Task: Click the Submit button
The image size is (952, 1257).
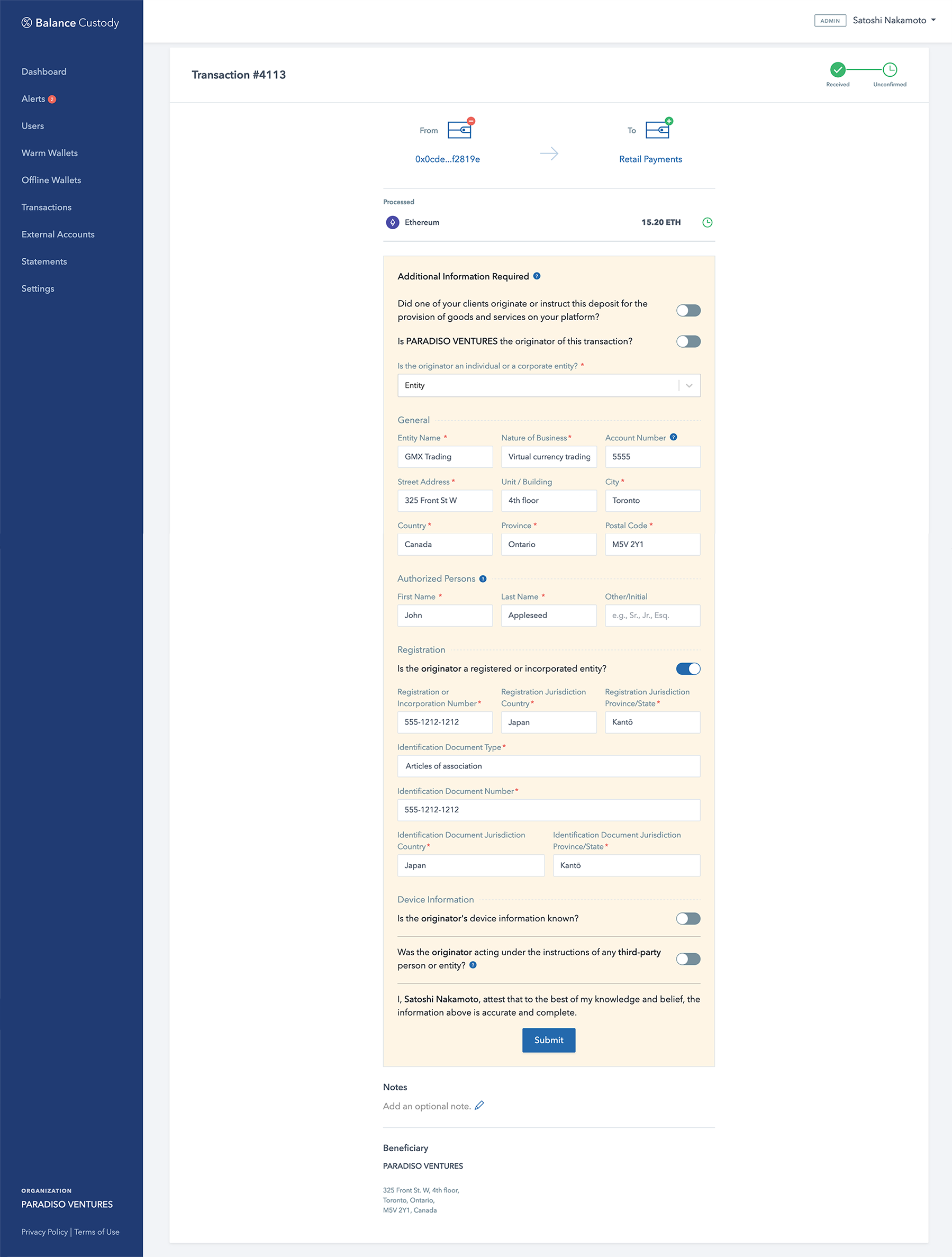Action: click(x=548, y=1040)
